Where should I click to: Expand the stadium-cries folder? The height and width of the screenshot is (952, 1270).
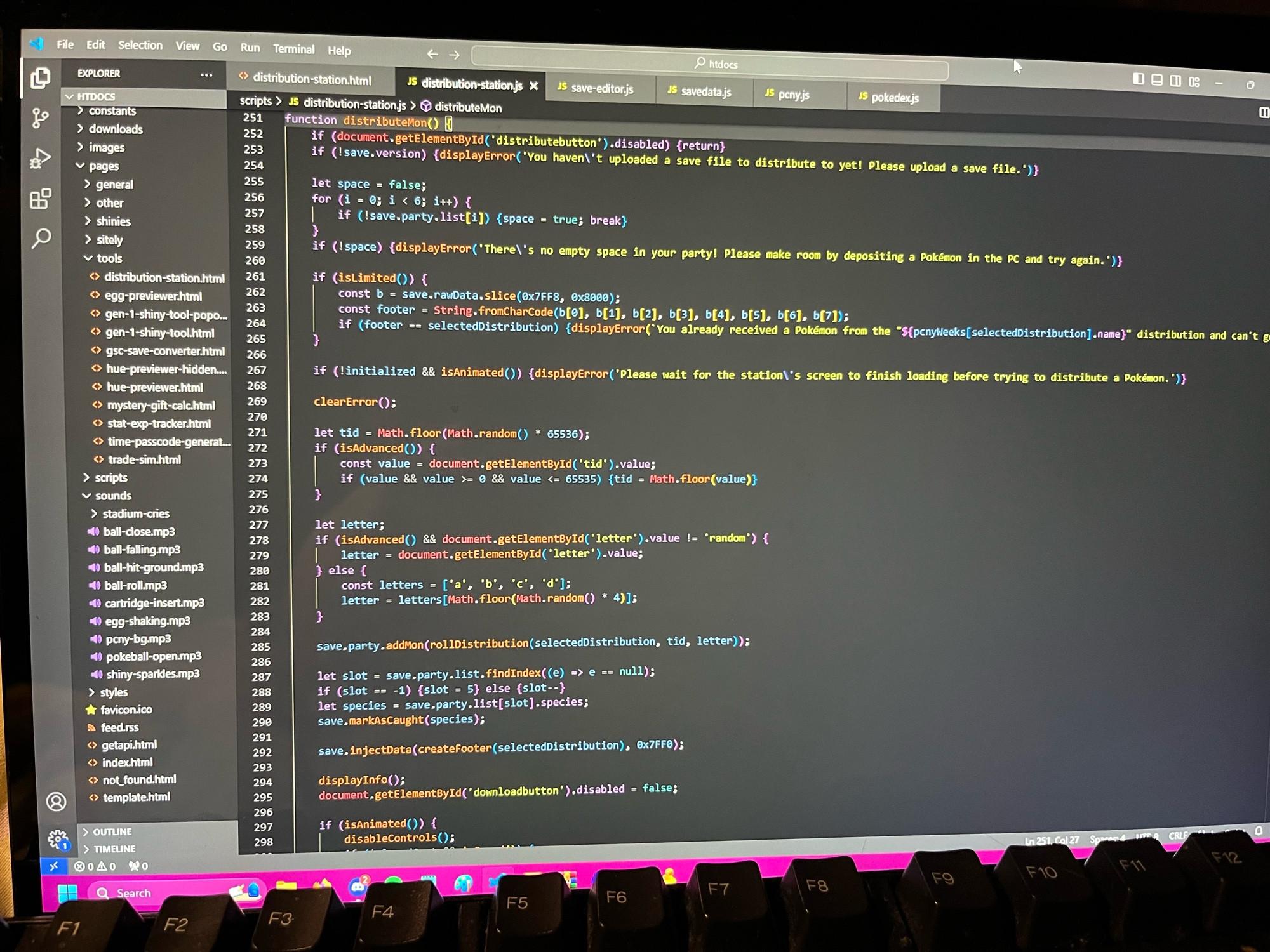click(x=130, y=513)
